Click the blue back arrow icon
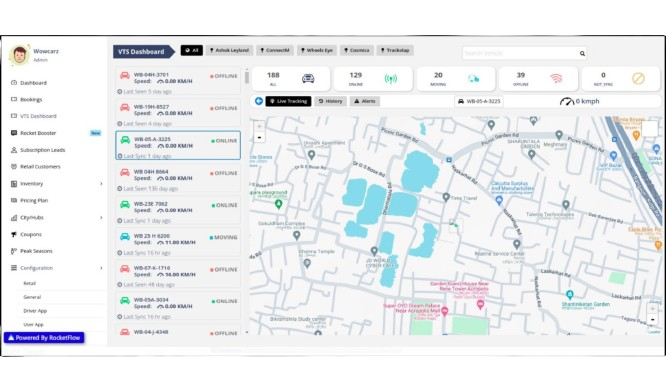The height and width of the screenshot is (375, 666). point(259,101)
